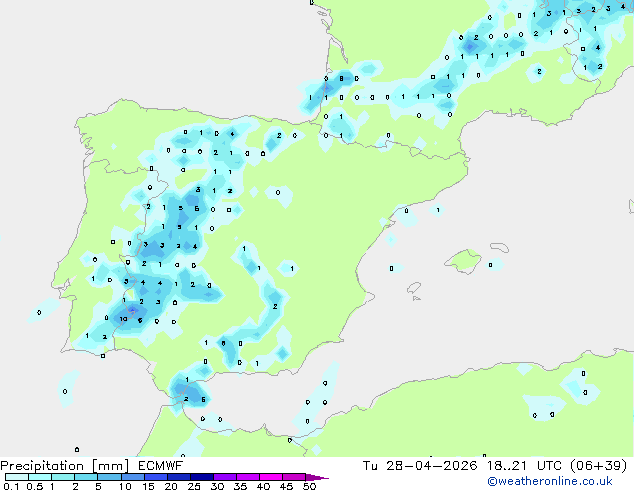This screenshot has height=490, width=634.
Task: Select the 35–40 mm purple legend swatch
Action: point(247,477)
